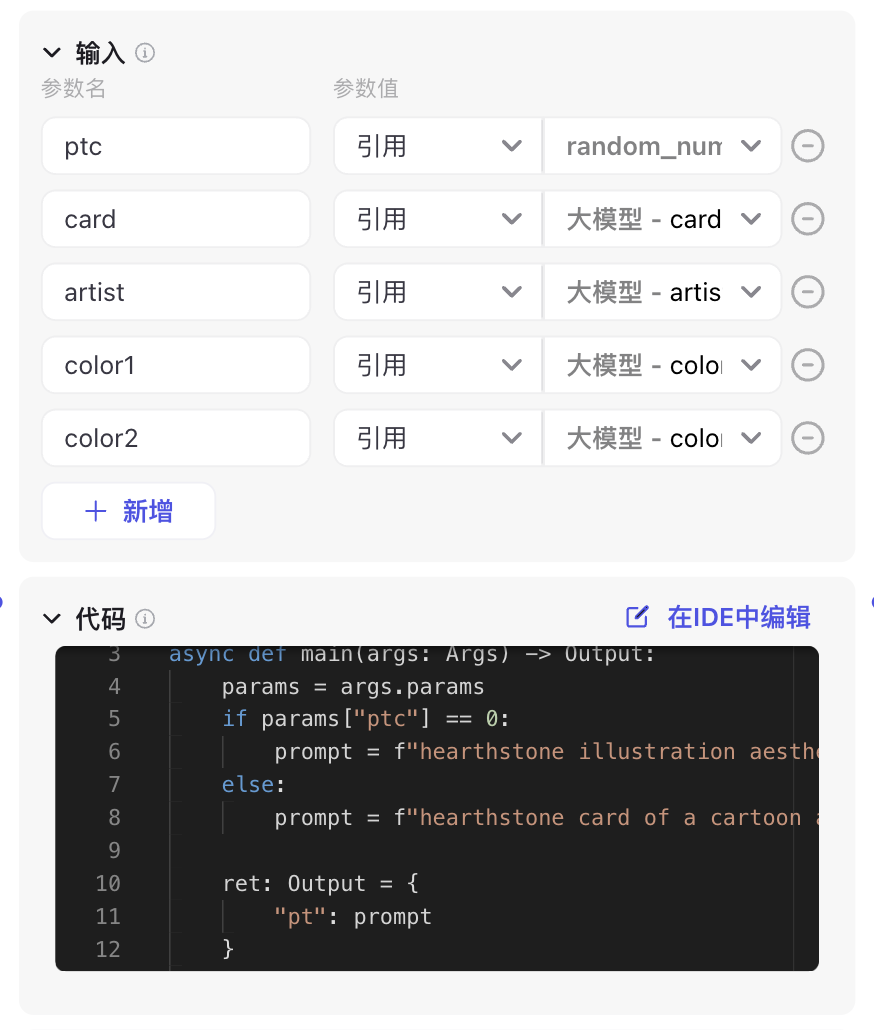
Task: Click the edit icon beside 在IDE中编辑
Action: 636,617
